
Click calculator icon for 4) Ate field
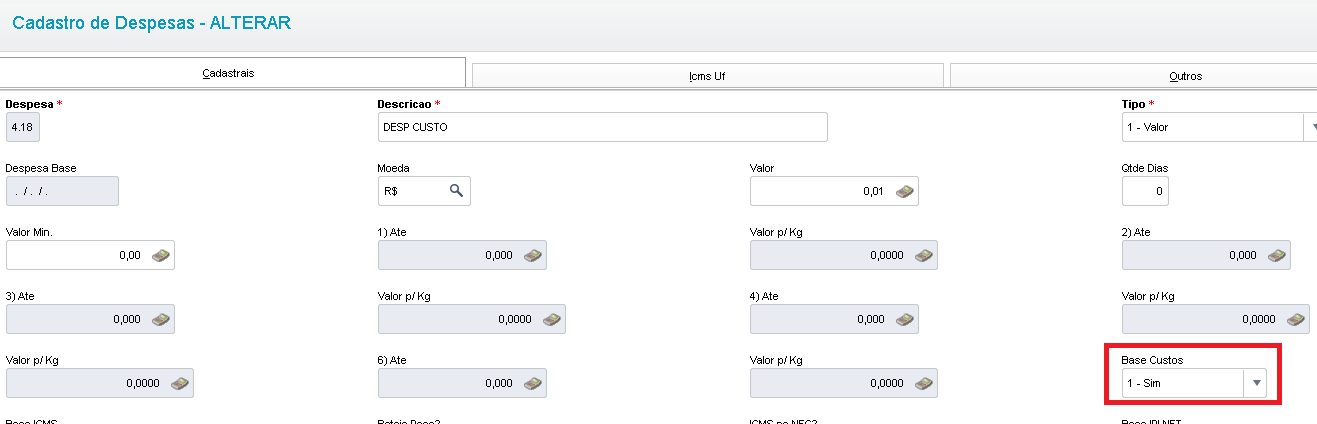pyautogui.click(x=904, y=319)
